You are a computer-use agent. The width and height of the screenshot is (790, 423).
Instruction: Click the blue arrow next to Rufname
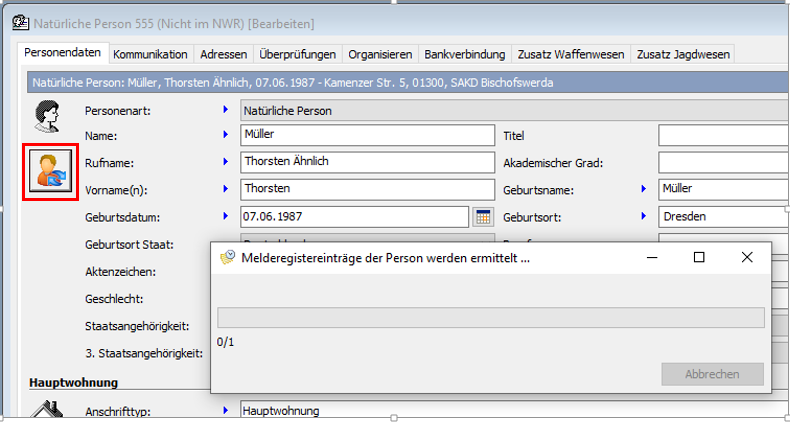226,162
